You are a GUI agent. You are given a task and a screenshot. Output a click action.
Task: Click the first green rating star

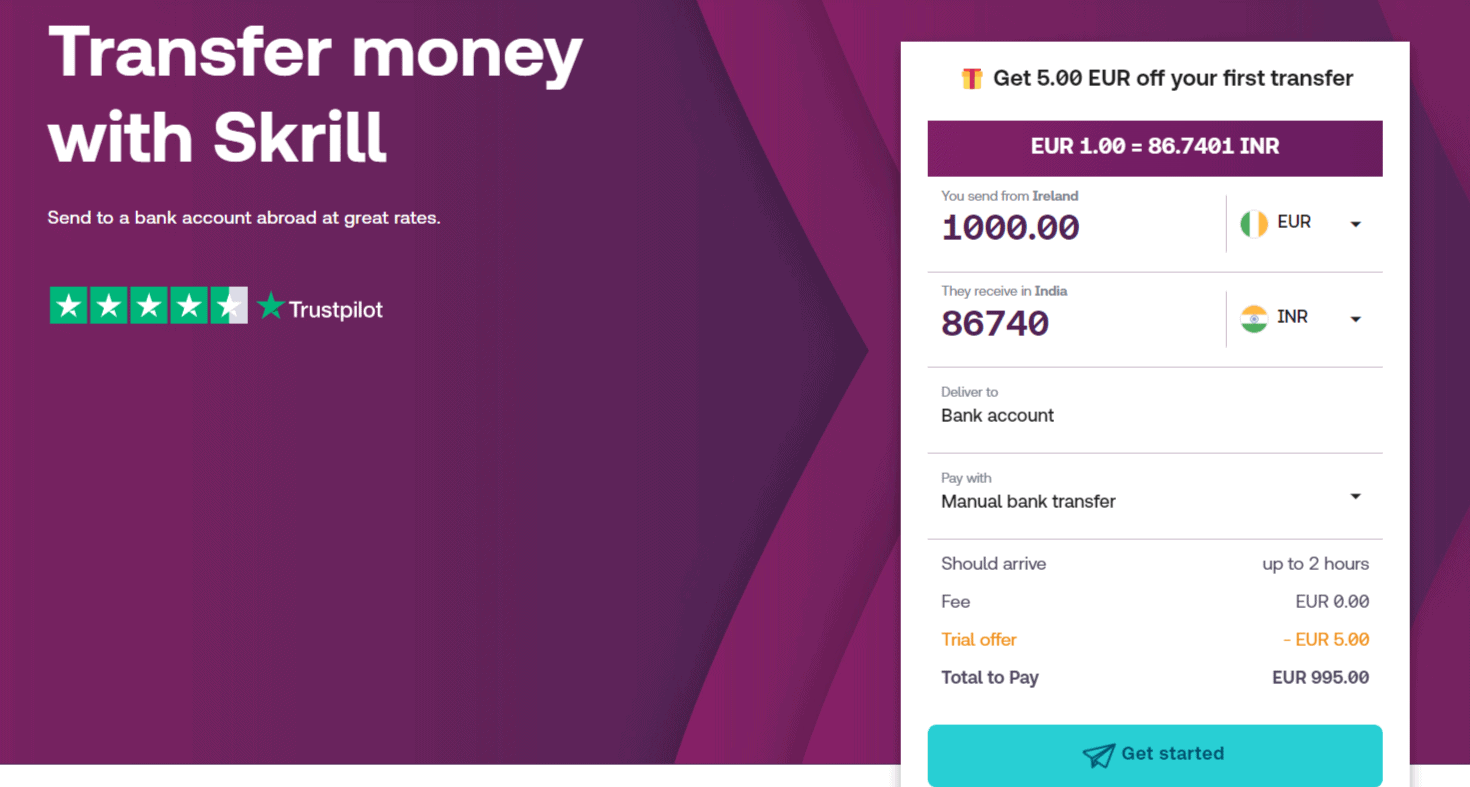pyautogui.click(x=68, y=305)
